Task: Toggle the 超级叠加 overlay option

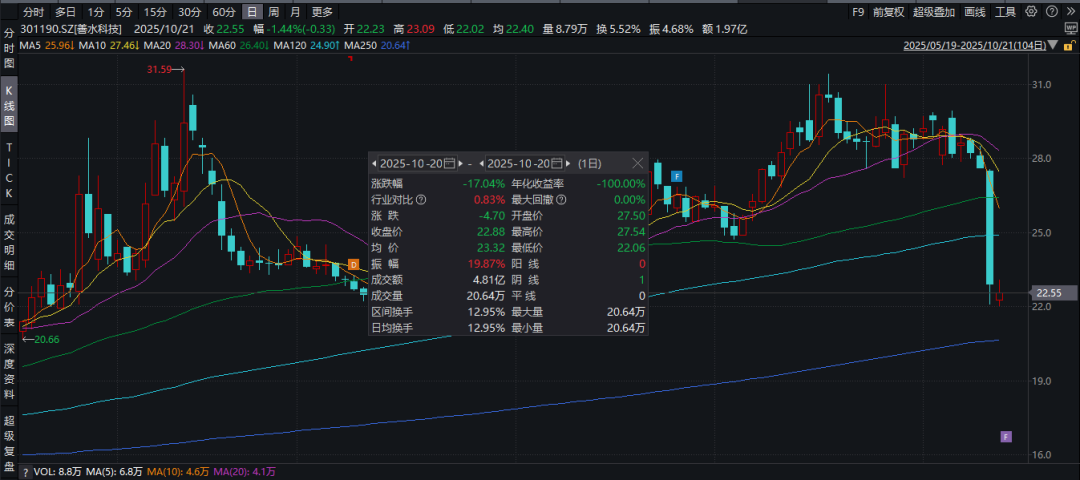Action: pos(933,12)
